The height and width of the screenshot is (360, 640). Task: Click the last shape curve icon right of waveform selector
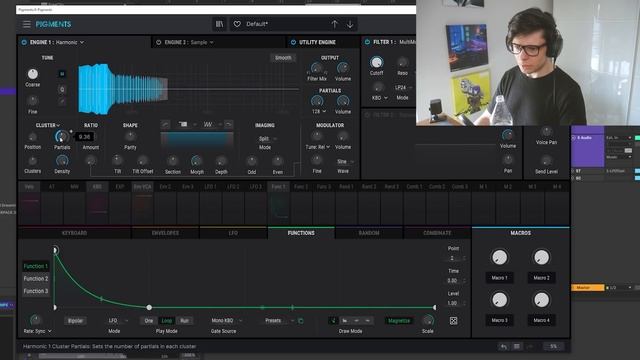tap(229, 124)
